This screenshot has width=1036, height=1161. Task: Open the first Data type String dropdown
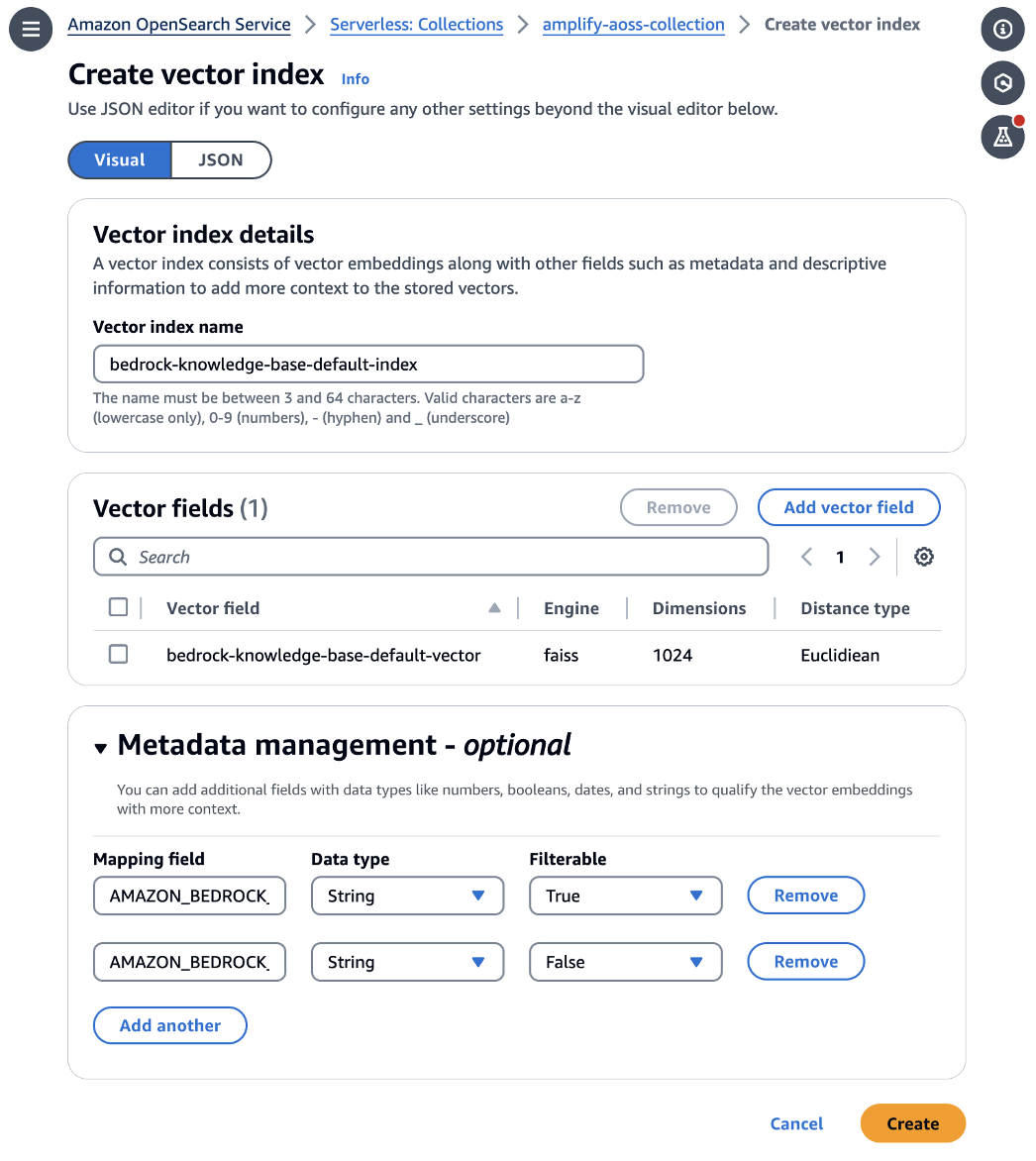(x=407, y=896)
